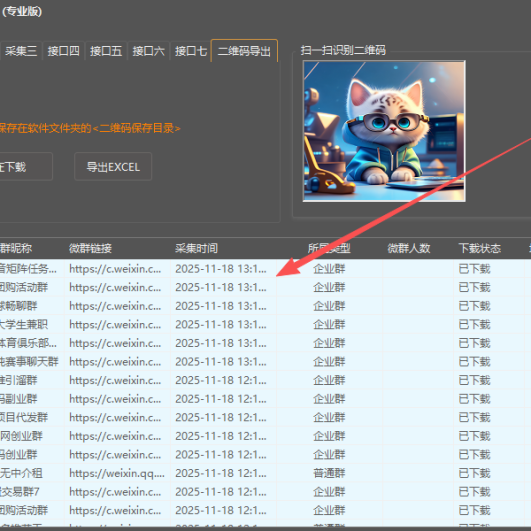Click the 下载 button left of 导出EXCEL
The width and height of the screenshot is (531, 531).
pos(26,167)
